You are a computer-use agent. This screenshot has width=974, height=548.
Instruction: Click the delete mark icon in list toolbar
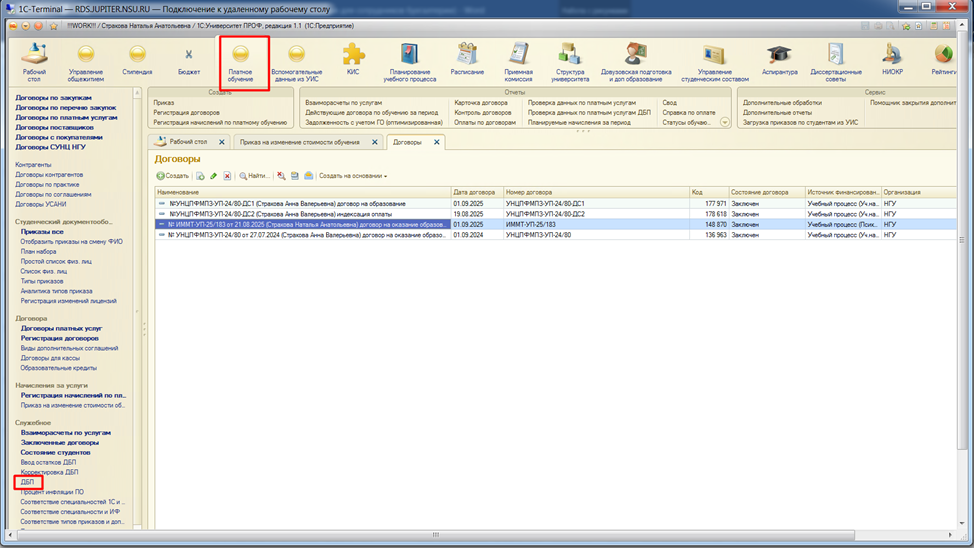227,176
